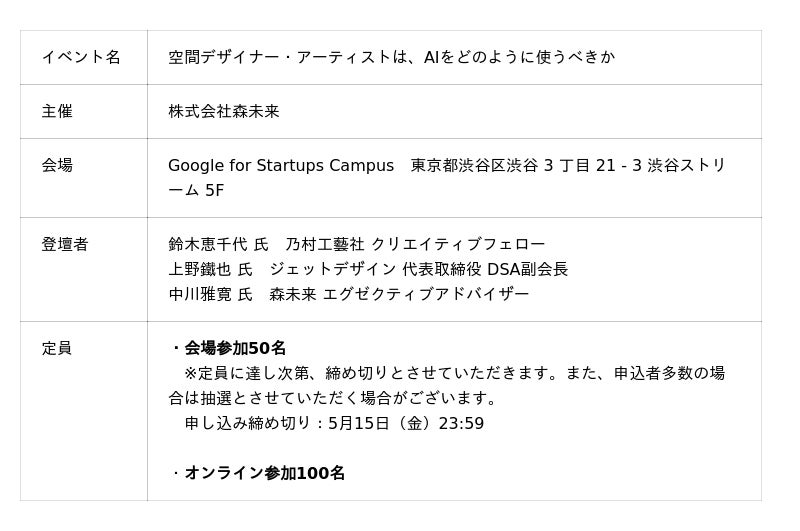The height and width of the screenshot is (531, 800).
Task: Click the 5F floor text
Action: point(214,190)
